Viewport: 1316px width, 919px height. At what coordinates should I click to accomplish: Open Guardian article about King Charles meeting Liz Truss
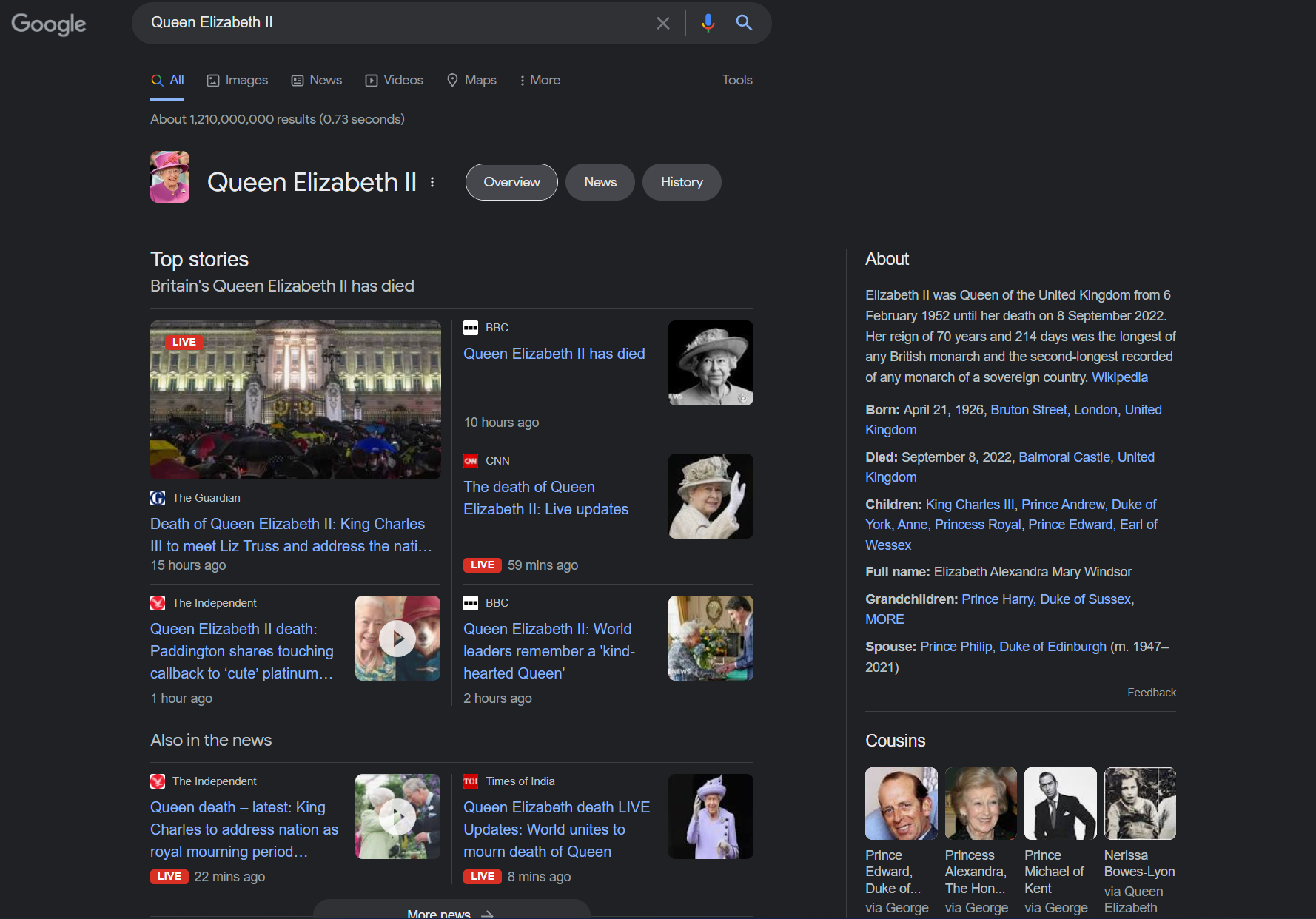tap(291, 535)
